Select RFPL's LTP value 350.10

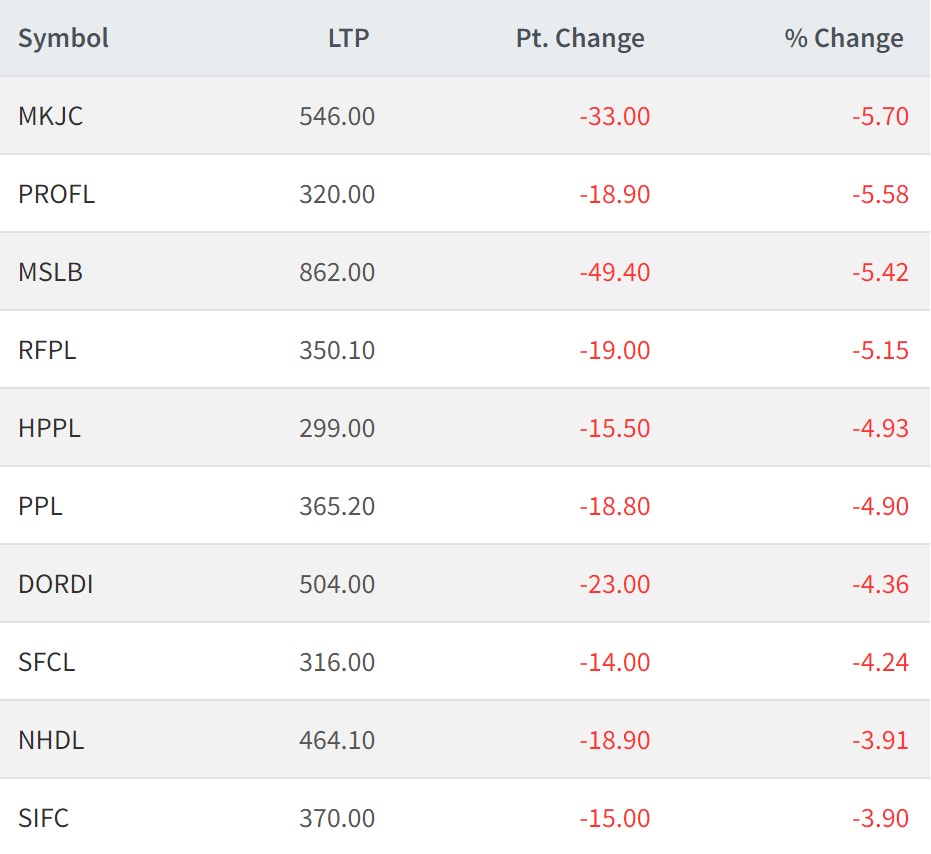click(x=337, y=350)
